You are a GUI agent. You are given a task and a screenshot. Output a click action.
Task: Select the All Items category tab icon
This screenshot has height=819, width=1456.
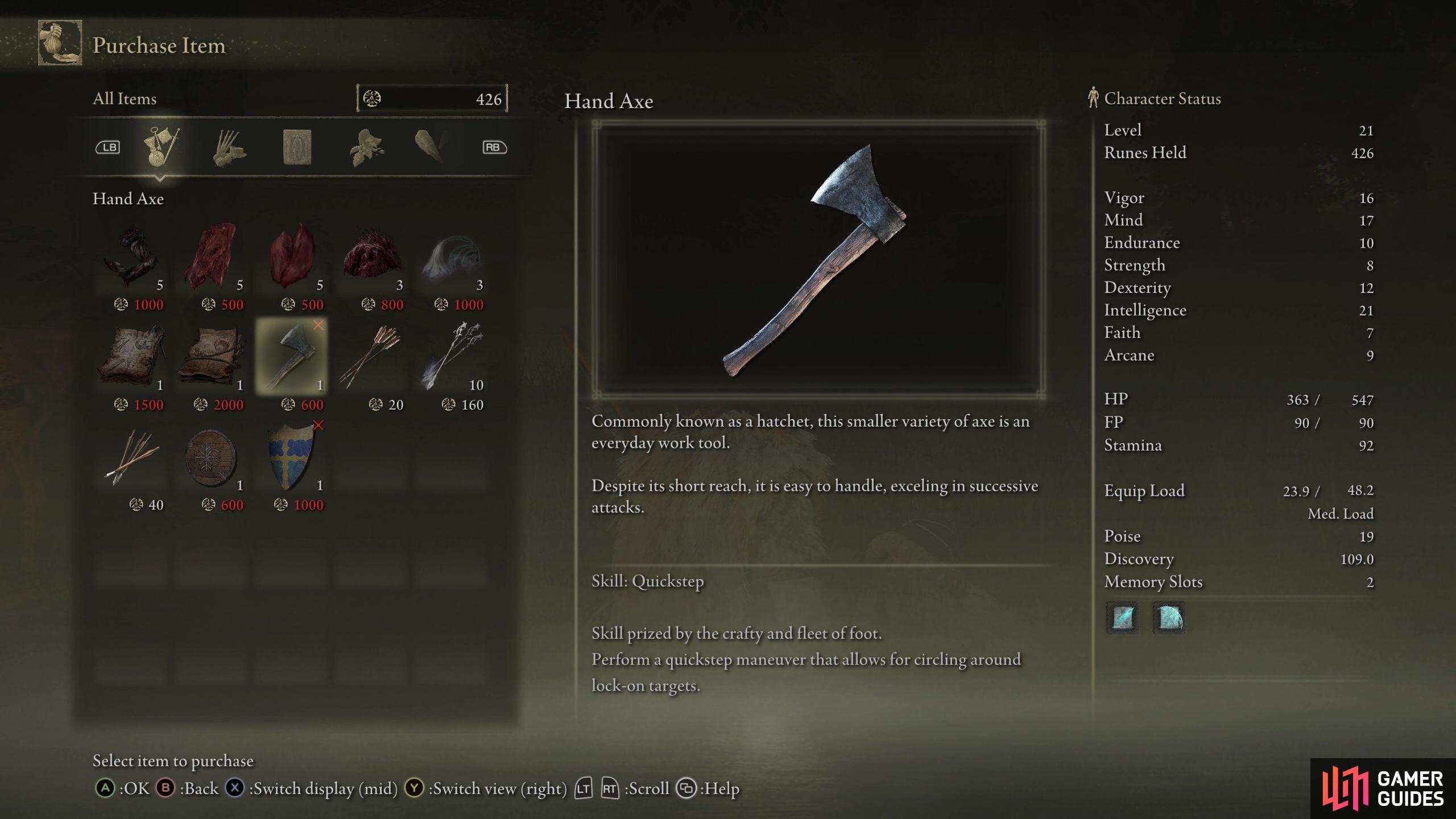161,147
